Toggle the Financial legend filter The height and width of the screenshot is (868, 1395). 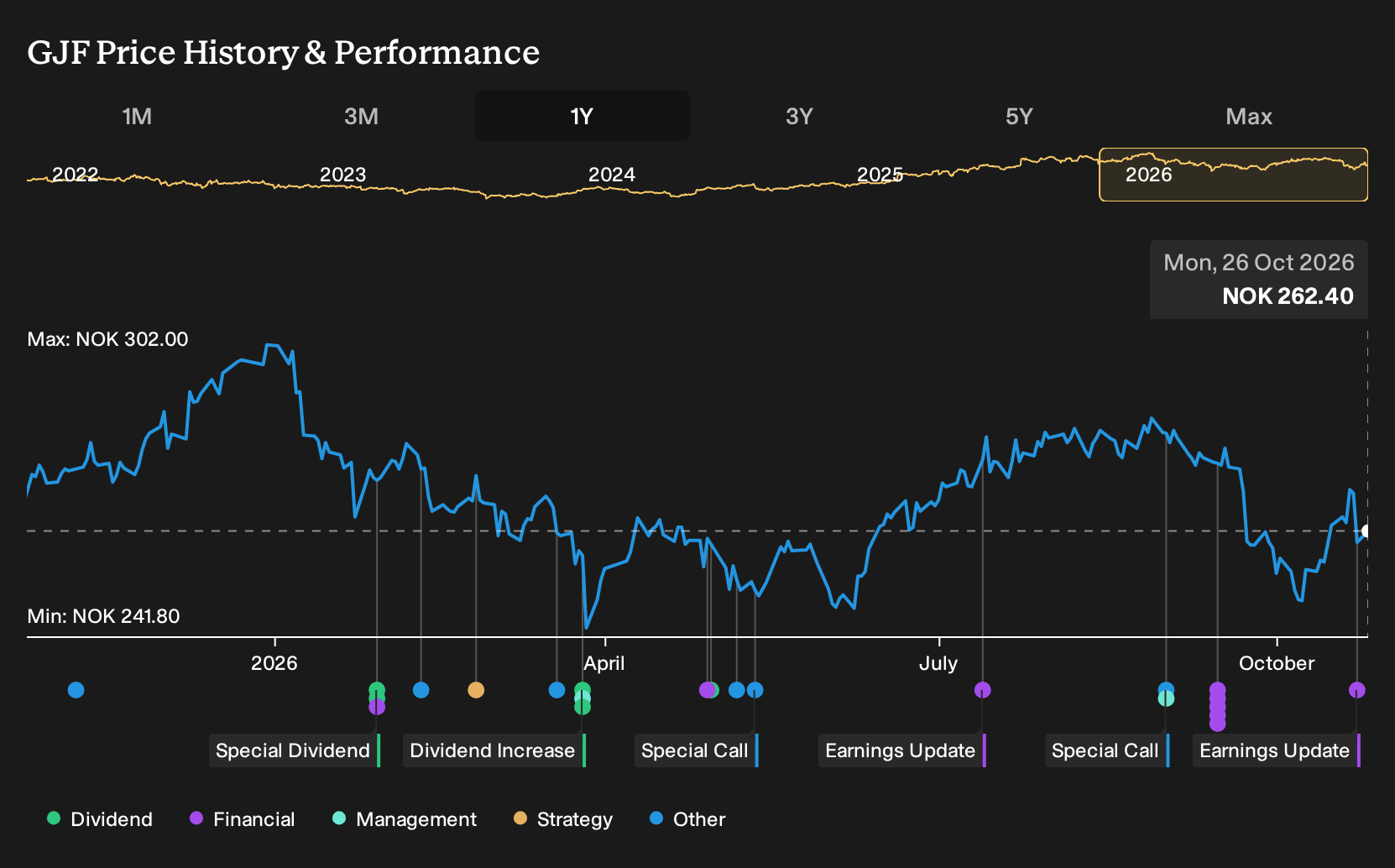point(242,819)
